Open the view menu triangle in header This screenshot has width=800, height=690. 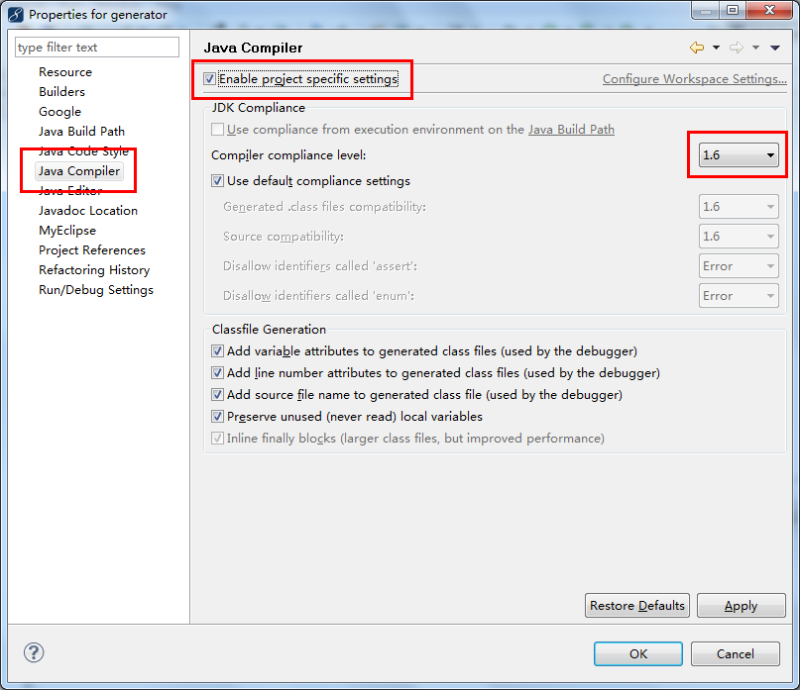(x=776, y=48)
